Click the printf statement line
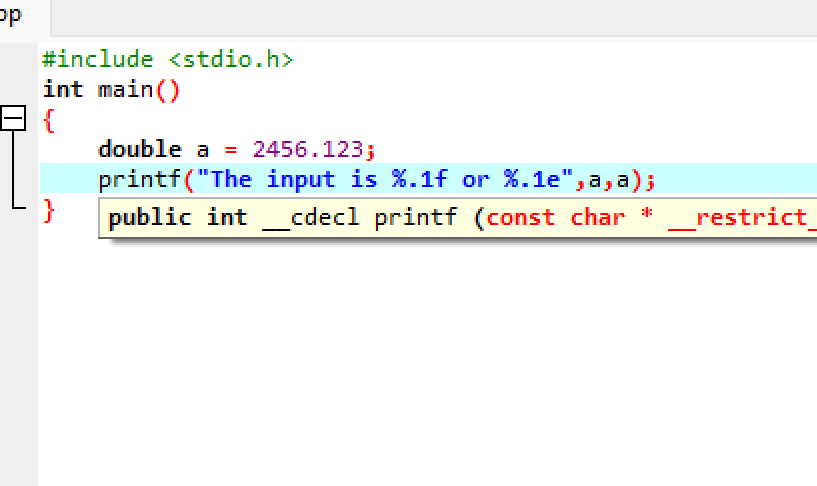817x486 pixels. [376, 179]
